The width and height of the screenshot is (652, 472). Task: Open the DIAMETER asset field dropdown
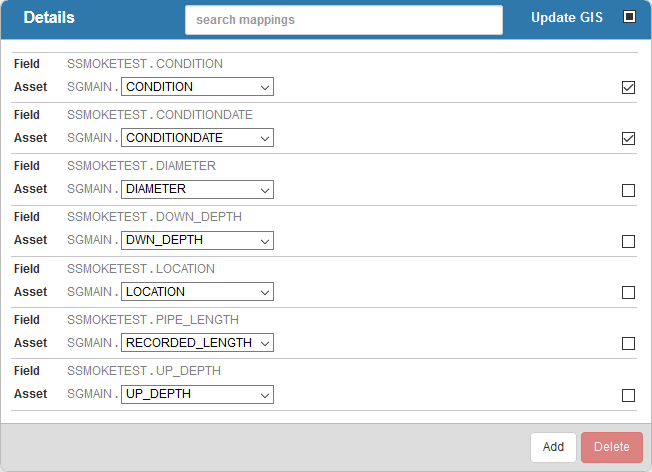[197, 189]
